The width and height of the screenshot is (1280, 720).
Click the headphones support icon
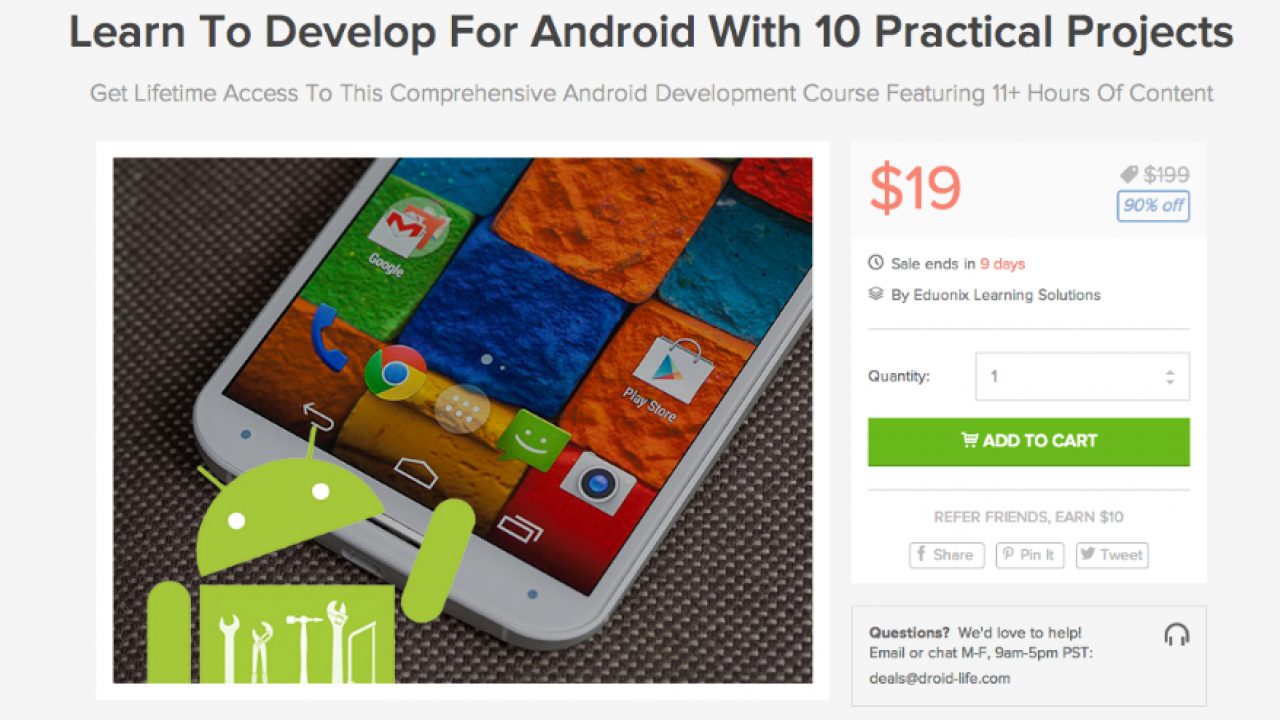[1177, 634]
